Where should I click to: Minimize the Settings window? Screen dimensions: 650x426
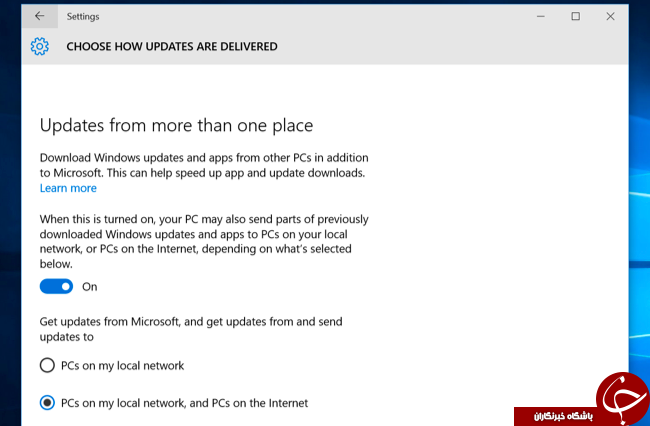click(541, 17)
